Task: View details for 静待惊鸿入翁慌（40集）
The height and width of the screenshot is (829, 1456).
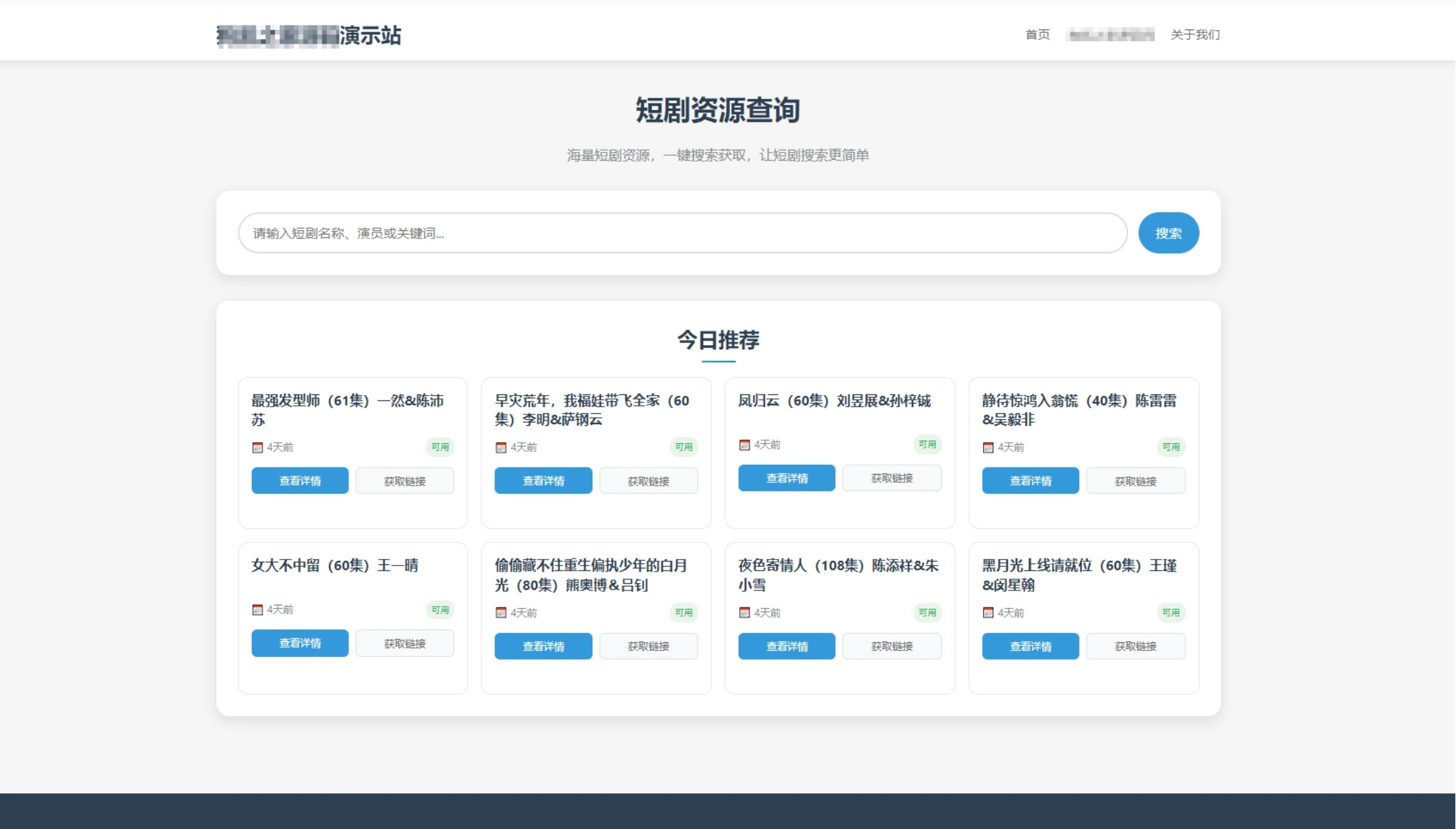Action: 1031,481
